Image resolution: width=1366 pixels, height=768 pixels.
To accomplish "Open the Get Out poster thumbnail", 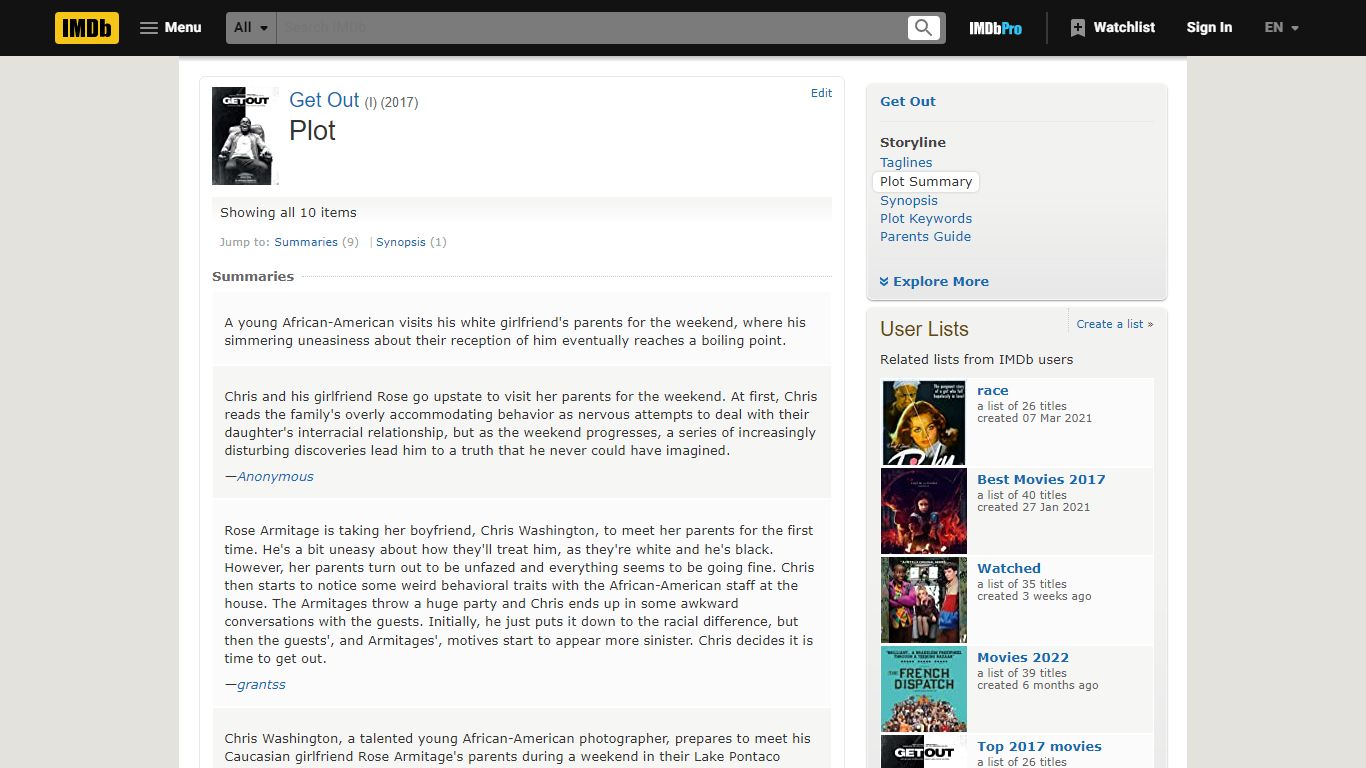I will pos(243,136).
